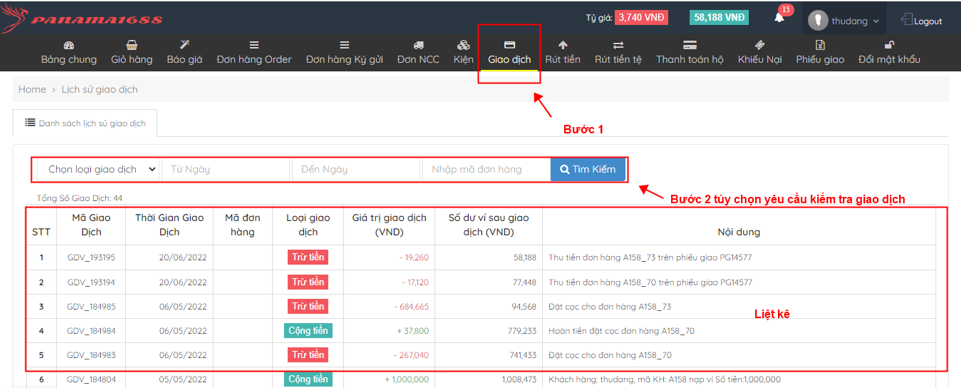Open the Bảng chung dashboard icon

click(69, 45)
